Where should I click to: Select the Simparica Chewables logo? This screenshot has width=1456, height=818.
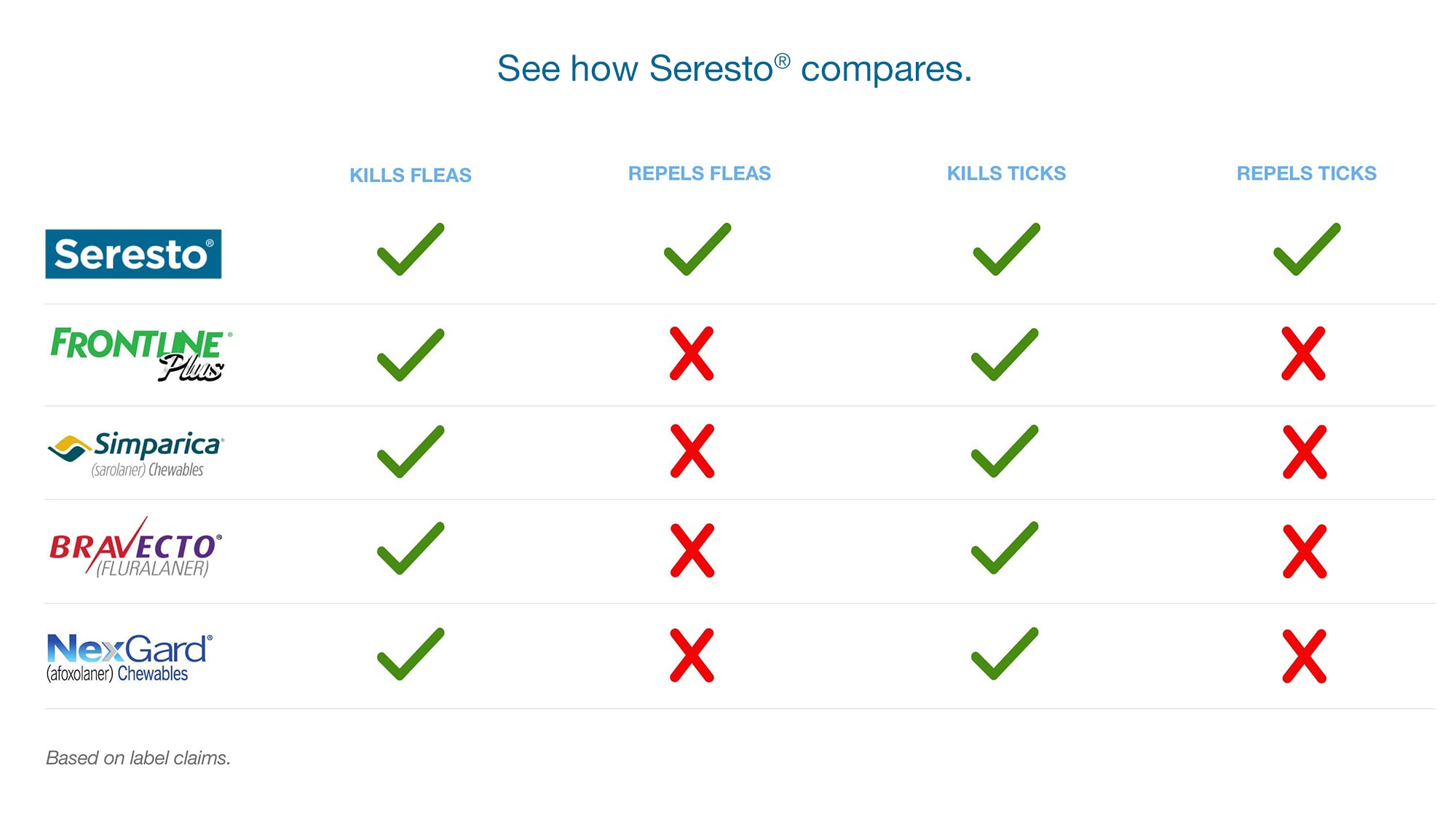pyautogui.click(x=136, y=453)
